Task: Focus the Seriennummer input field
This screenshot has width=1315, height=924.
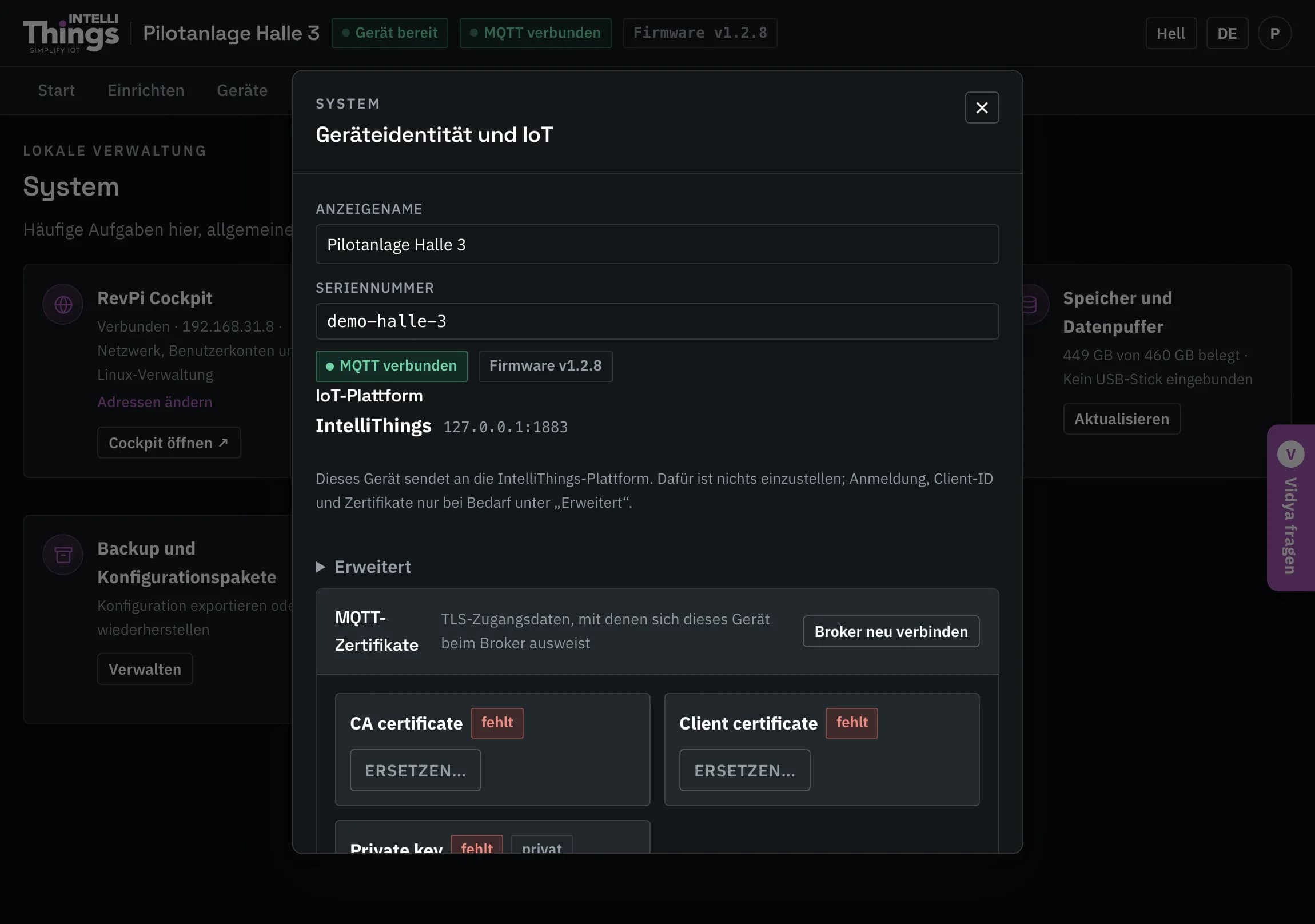Action: pyautogui.click(x=657, y=321)
